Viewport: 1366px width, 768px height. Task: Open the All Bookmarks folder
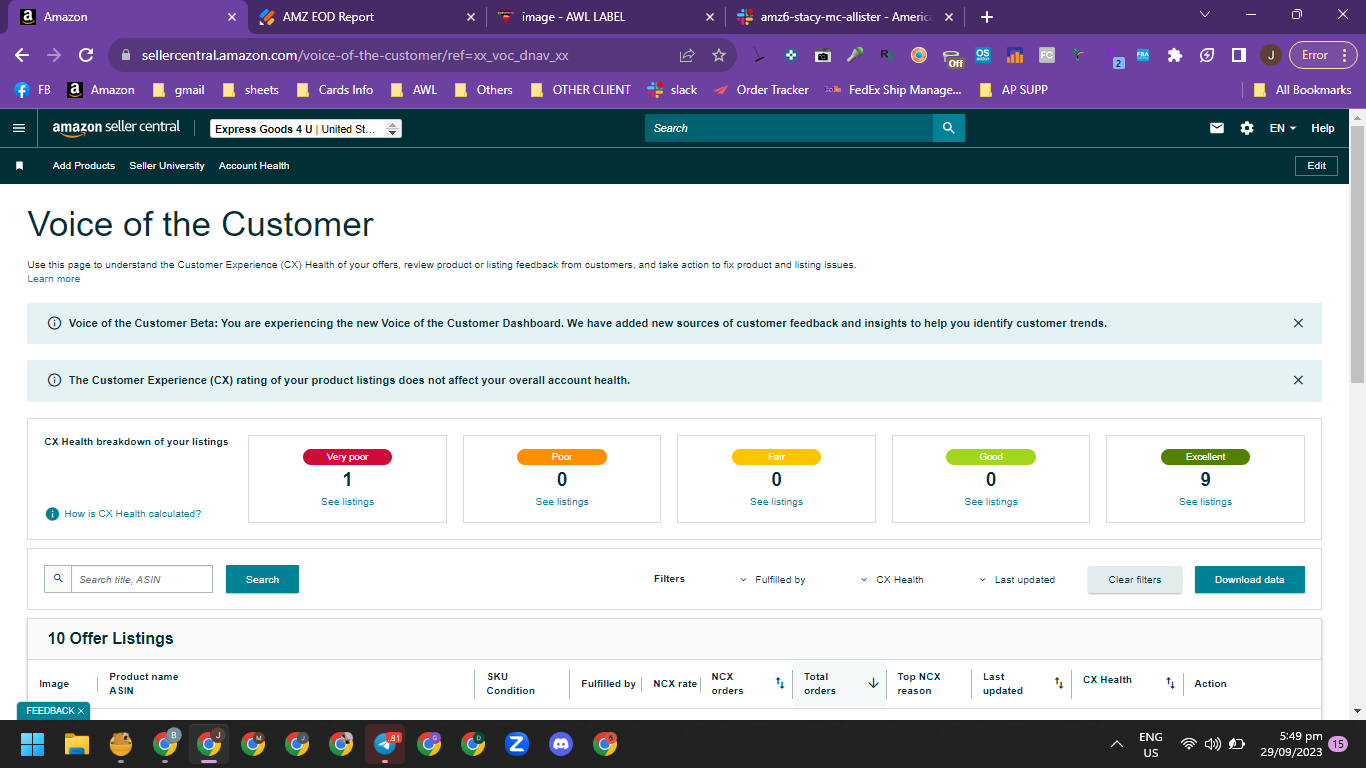[1302, 90]
